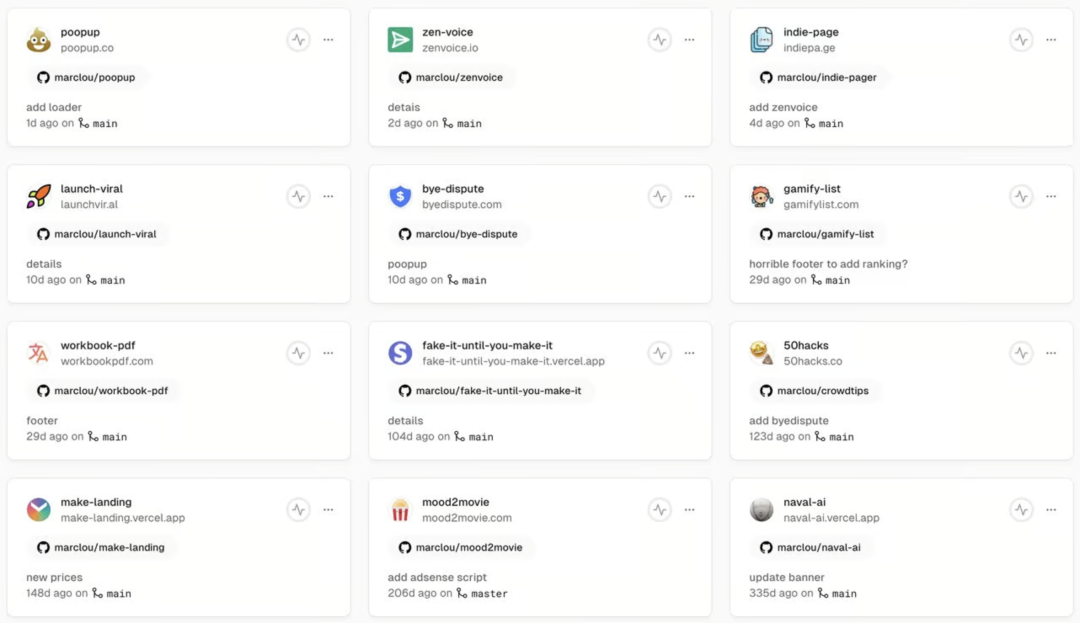Open more menu for workbook-pdf
The height and width of the screenshot is (623, 1080).
pyautogui.click(x=328, y=353)
